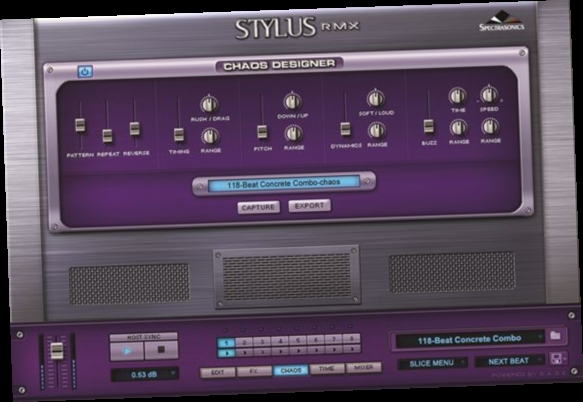Click the Buzz slider handle
Image resolution: width=583 pixels, height=402 pixels.
point(429,126)
